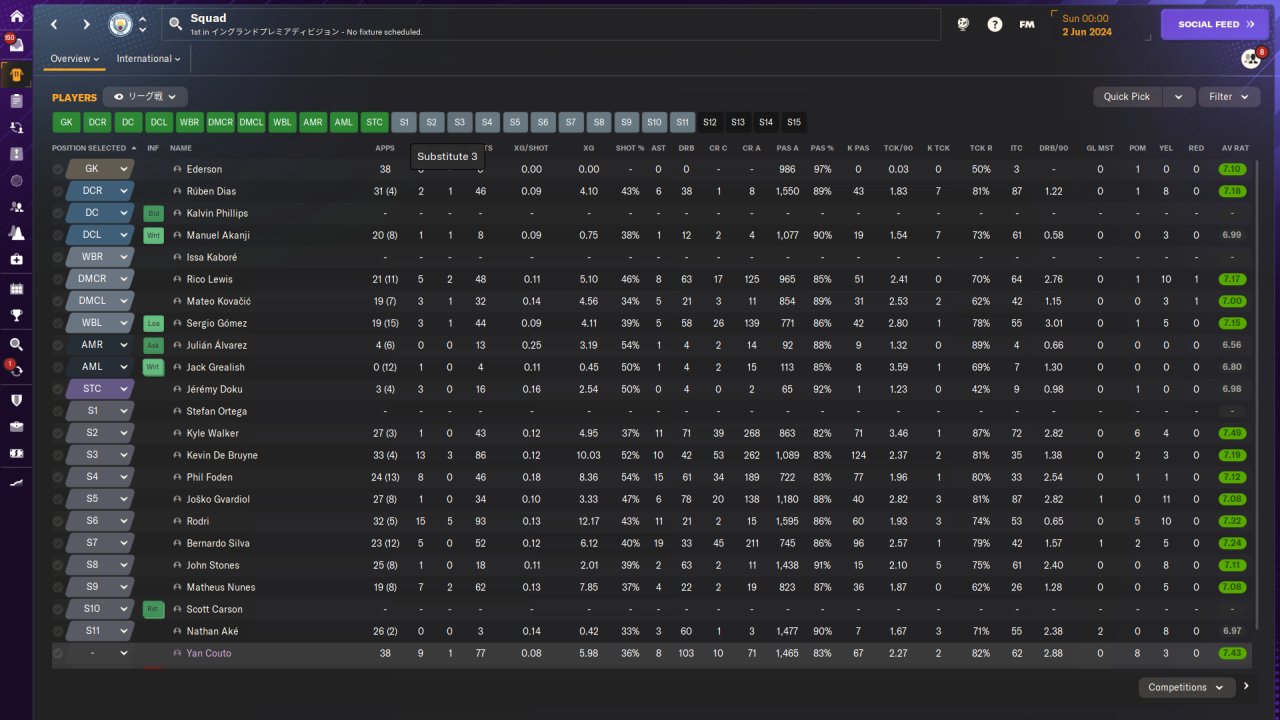Click the Bid status badge for Kalvin Phillips

(153, 213)
